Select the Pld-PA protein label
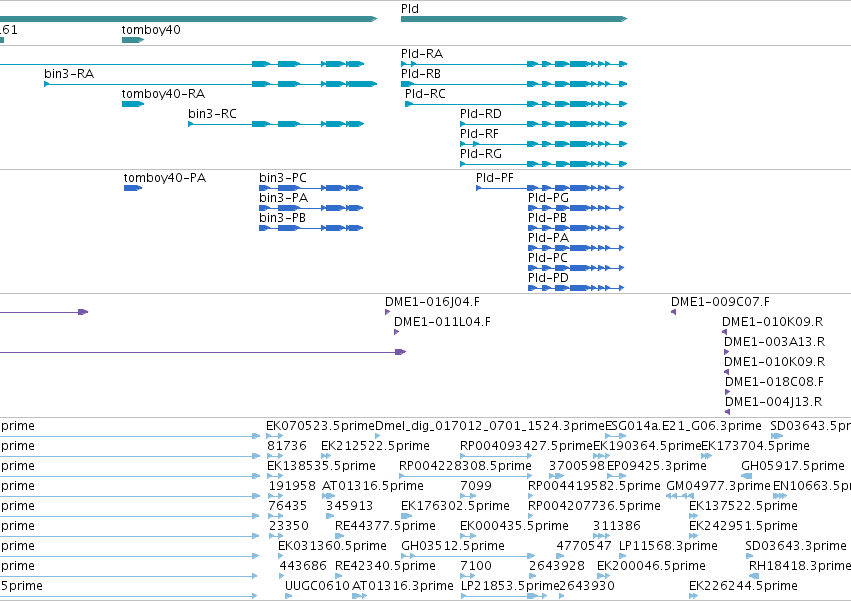This screenshot has height=601, width=851. 548,238
